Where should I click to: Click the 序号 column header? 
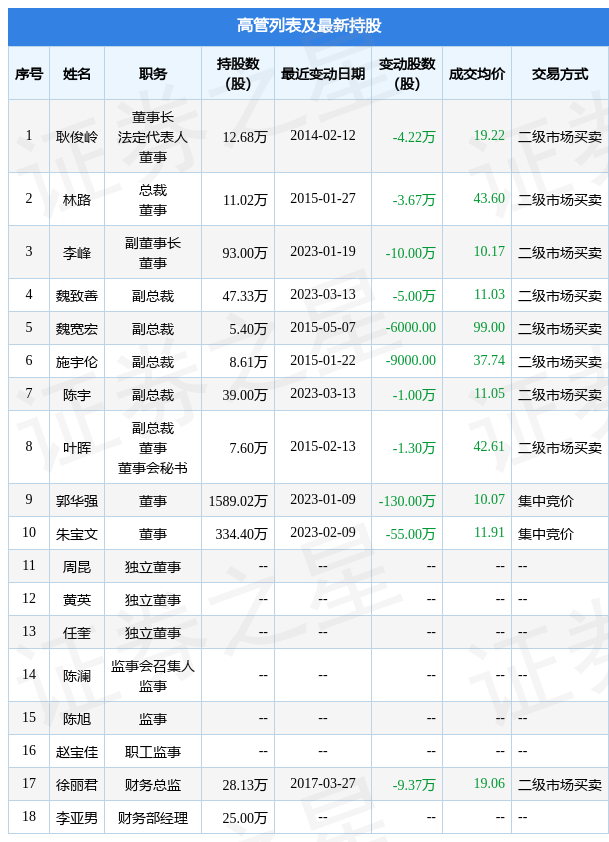click(x=28, y=74)
